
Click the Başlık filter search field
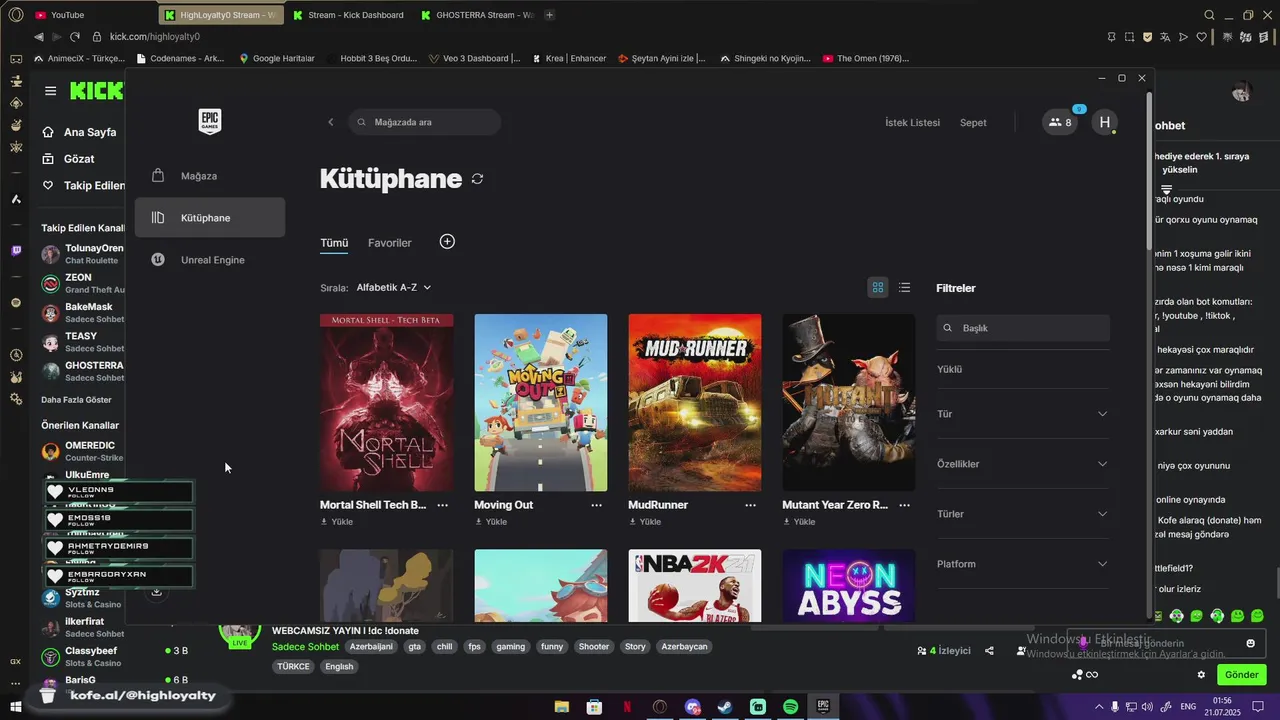click(1023, 328)
